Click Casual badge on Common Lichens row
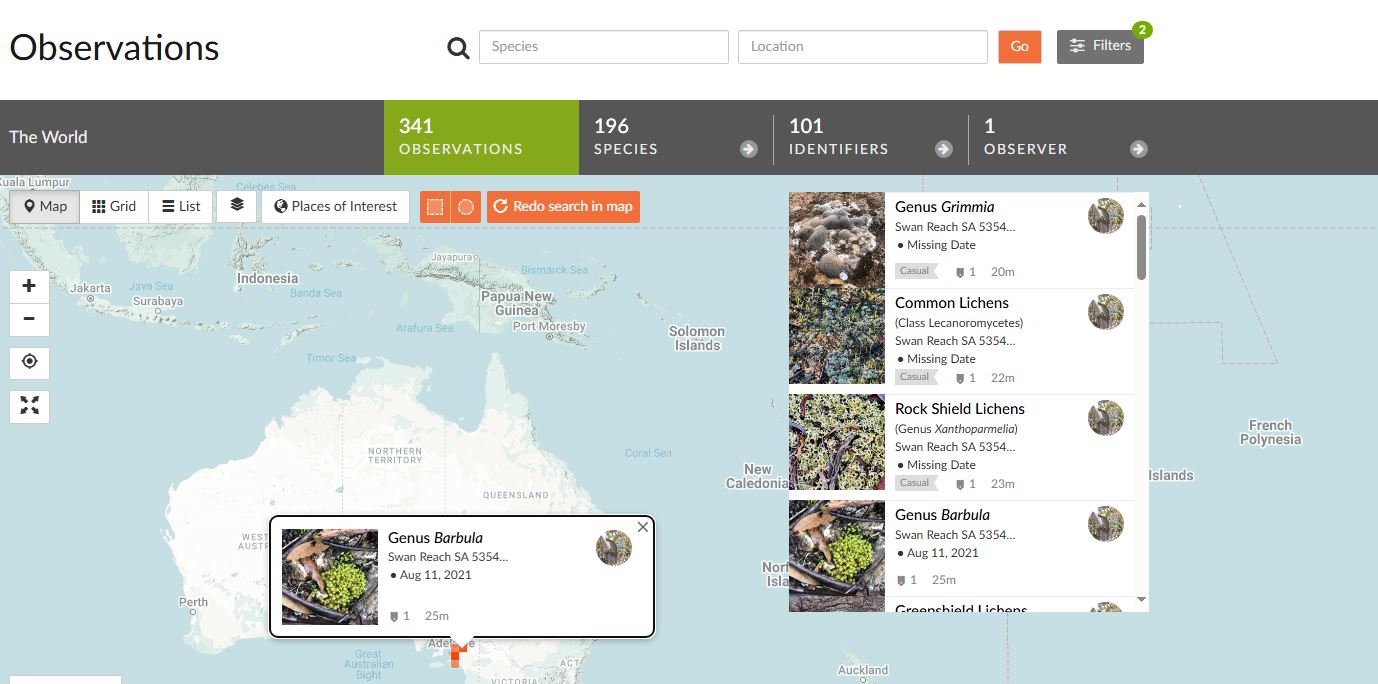The width and height of the screenshot is (1378, 684). click(917, 377)
